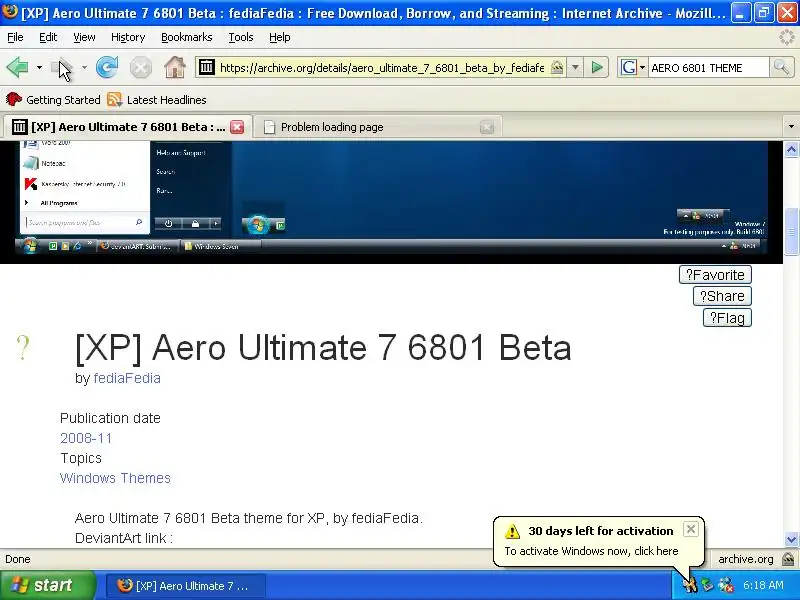The height and width of the screenshot is (600, 800).
Task: Click the Share button
Action: click(722, 296)
